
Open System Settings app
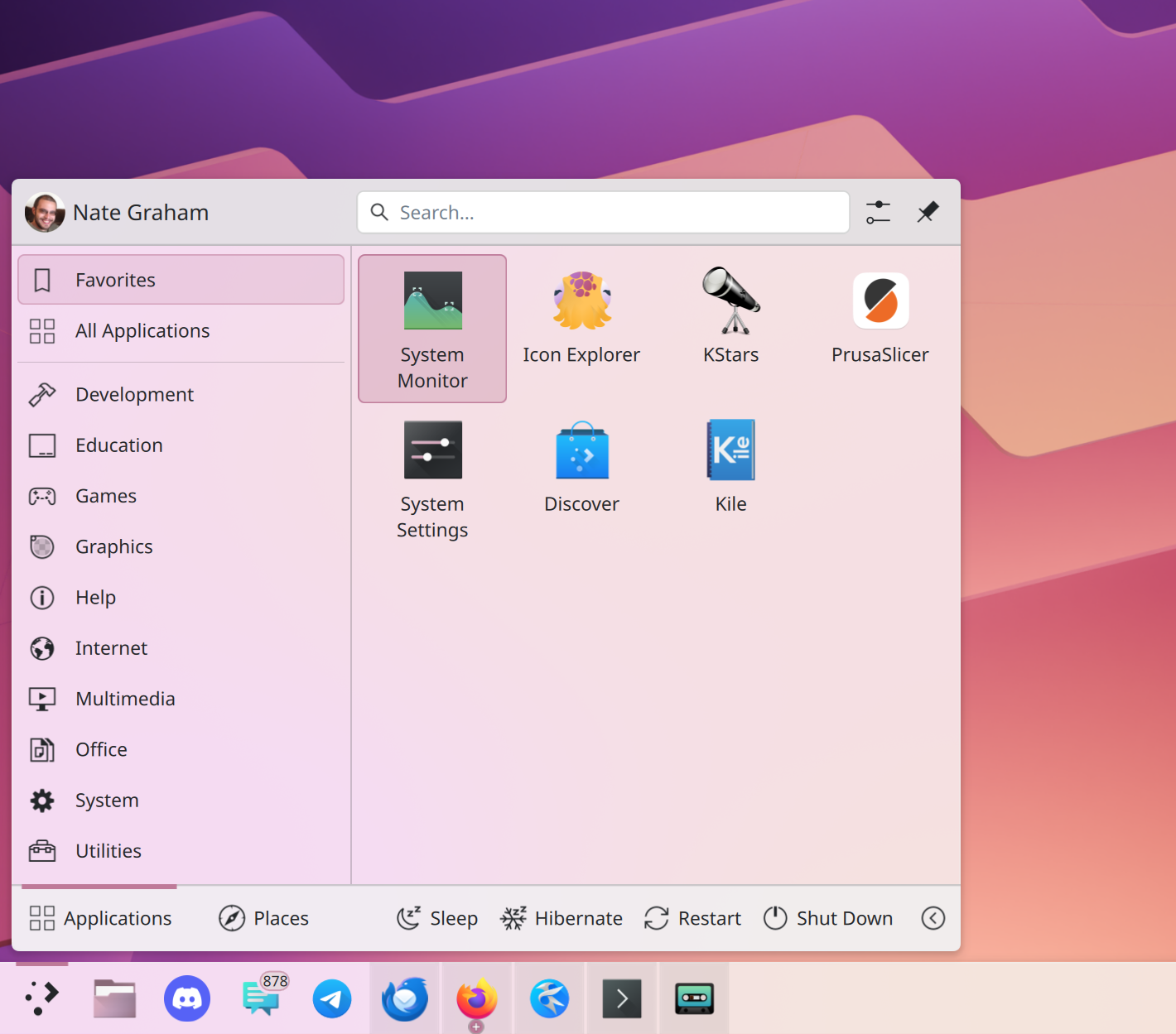coord(432,479)
